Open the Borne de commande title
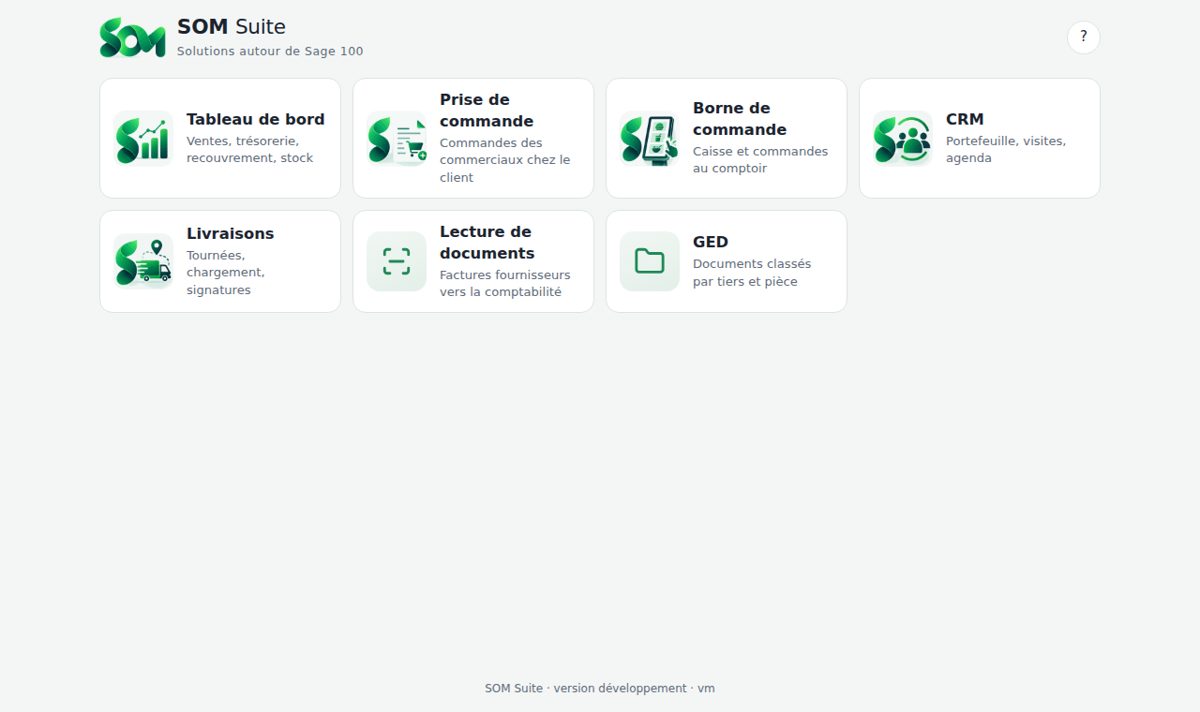Screen dimensions: 1200x712 point(740,119)
